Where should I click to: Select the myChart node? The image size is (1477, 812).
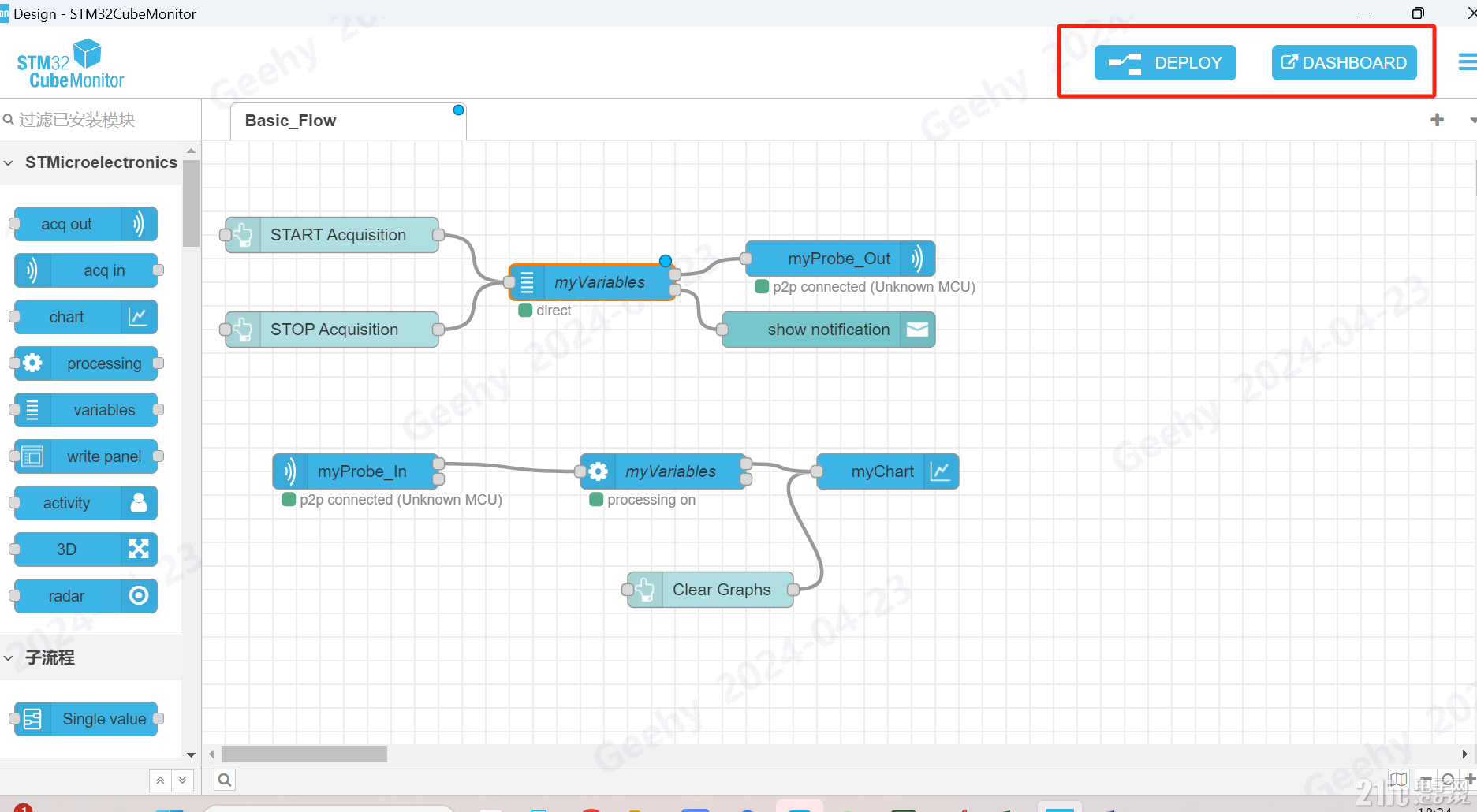tap(888, 471)
